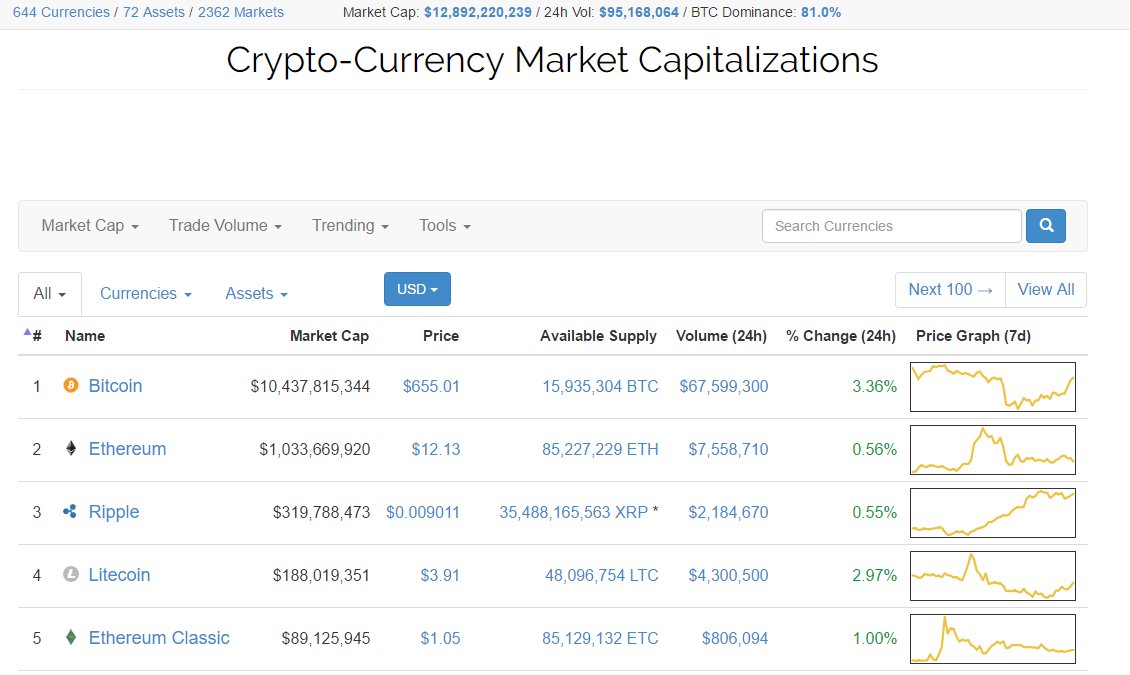Viewport: 1130px width, 675px height.
Task: Sort by Volume (24h) column header
Action: 721,336
